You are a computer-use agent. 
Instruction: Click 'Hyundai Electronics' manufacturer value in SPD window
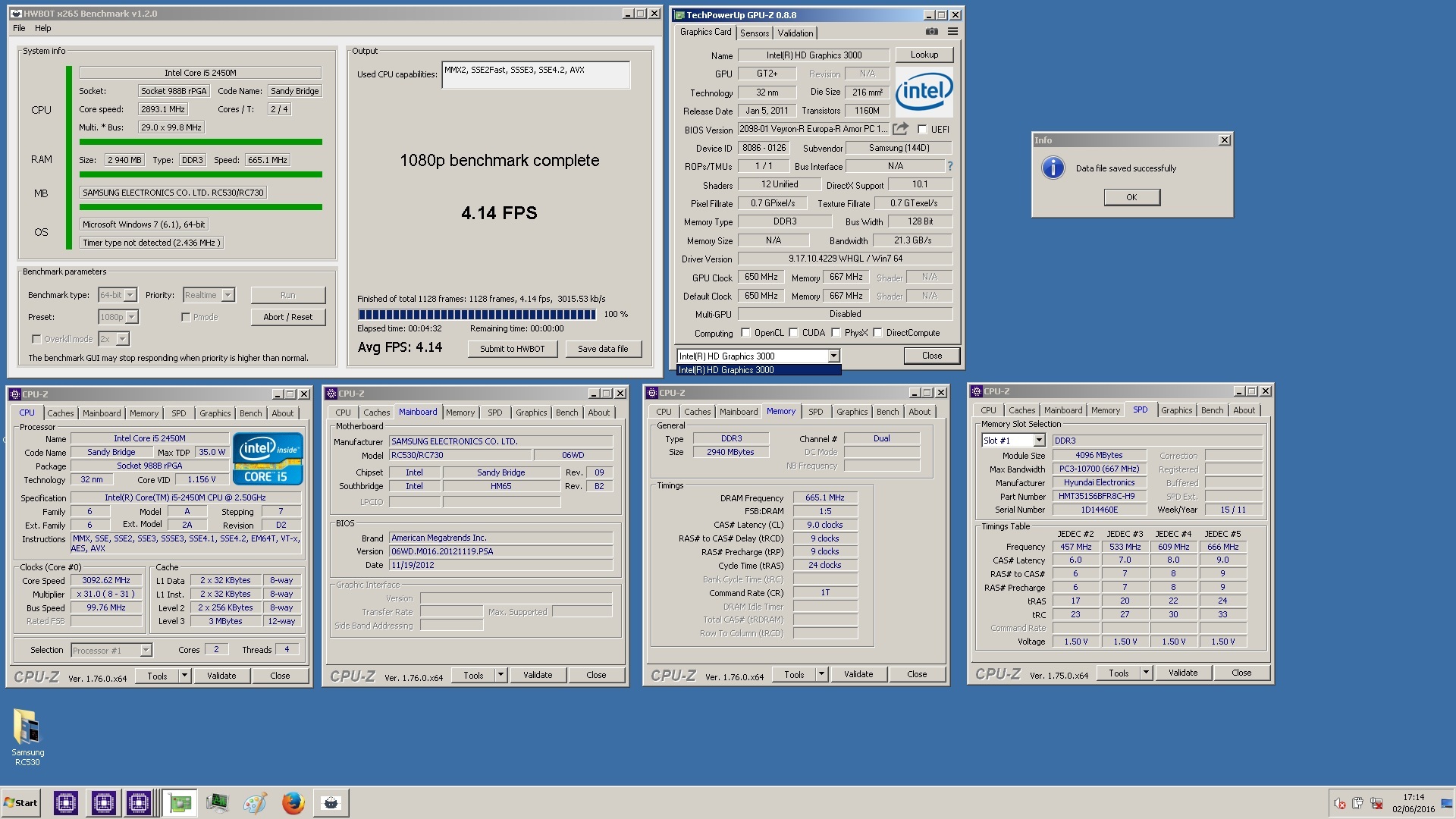(1099, 482)
